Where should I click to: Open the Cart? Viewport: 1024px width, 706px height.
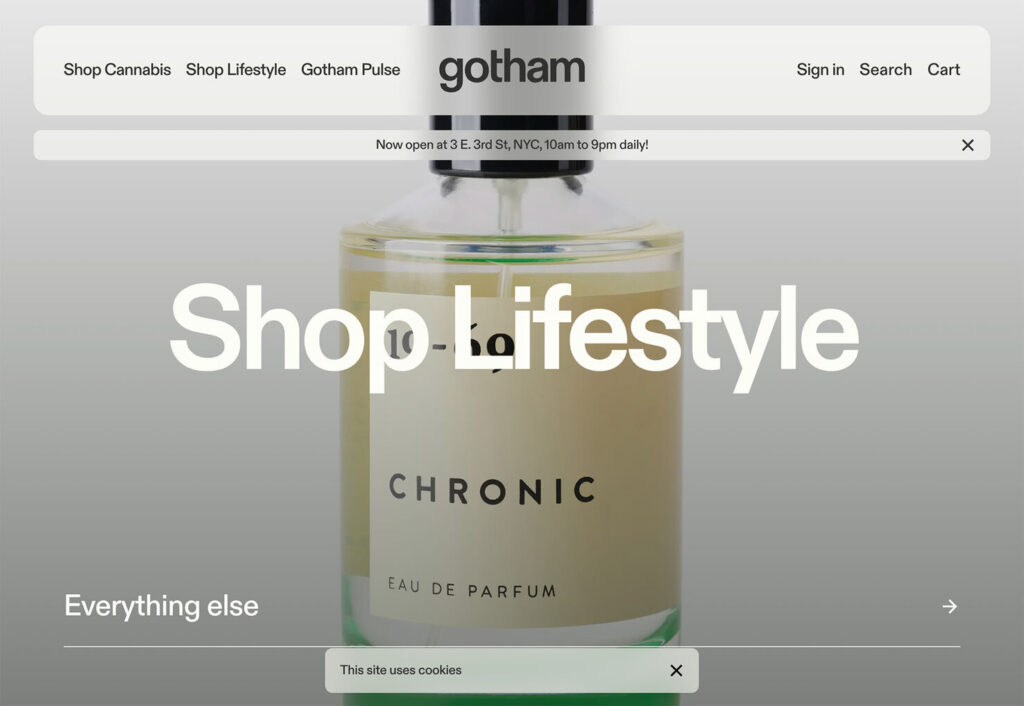(x=944, y=69)
